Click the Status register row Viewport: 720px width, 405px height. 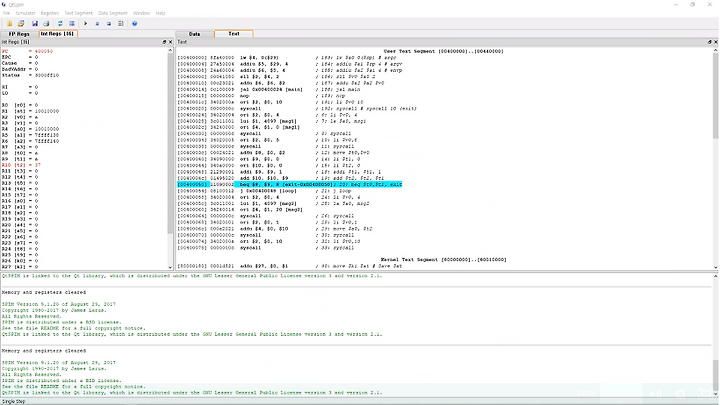(30, 75)
